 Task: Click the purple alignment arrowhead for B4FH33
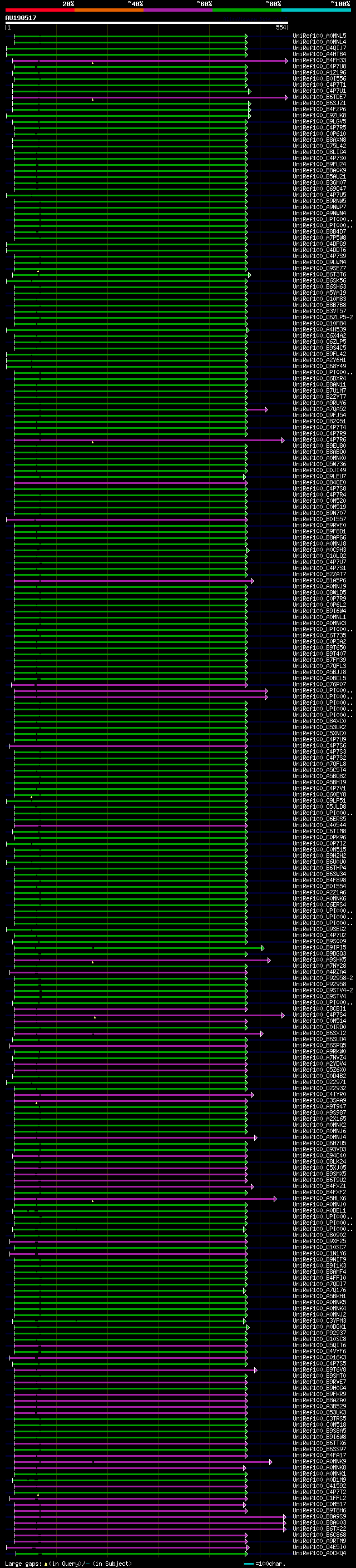286,61
